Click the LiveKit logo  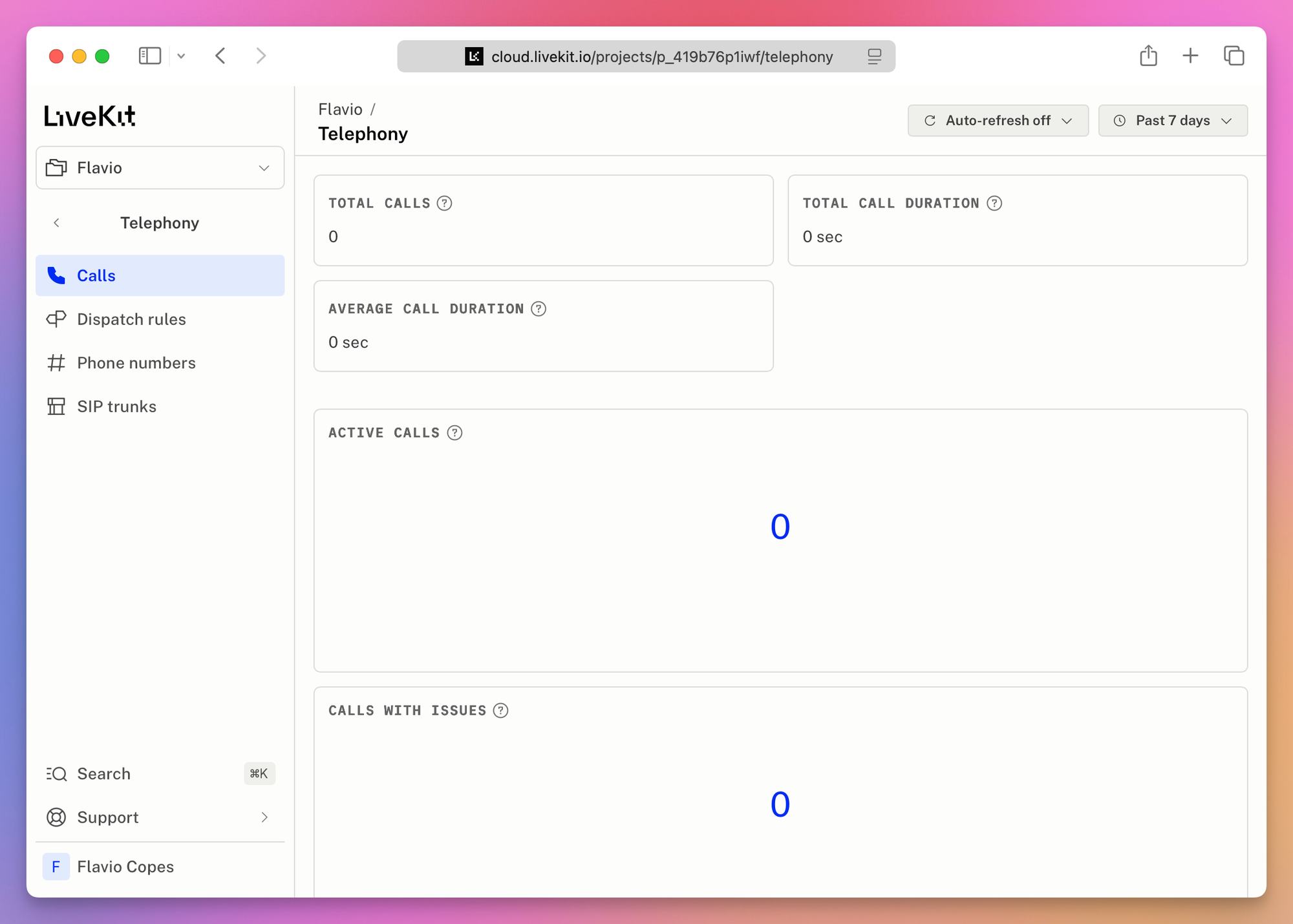click(89, 116)
